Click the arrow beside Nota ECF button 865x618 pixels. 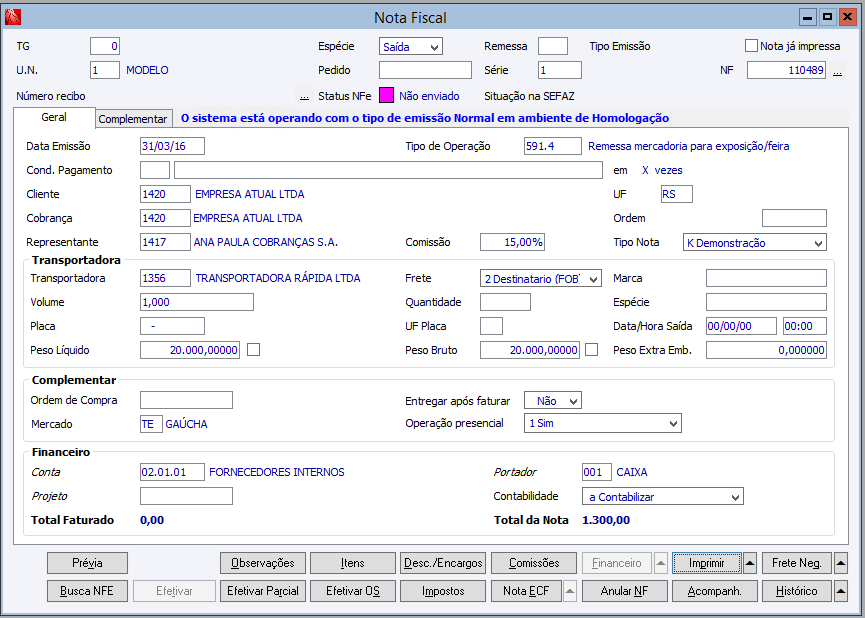coord(570,591)
